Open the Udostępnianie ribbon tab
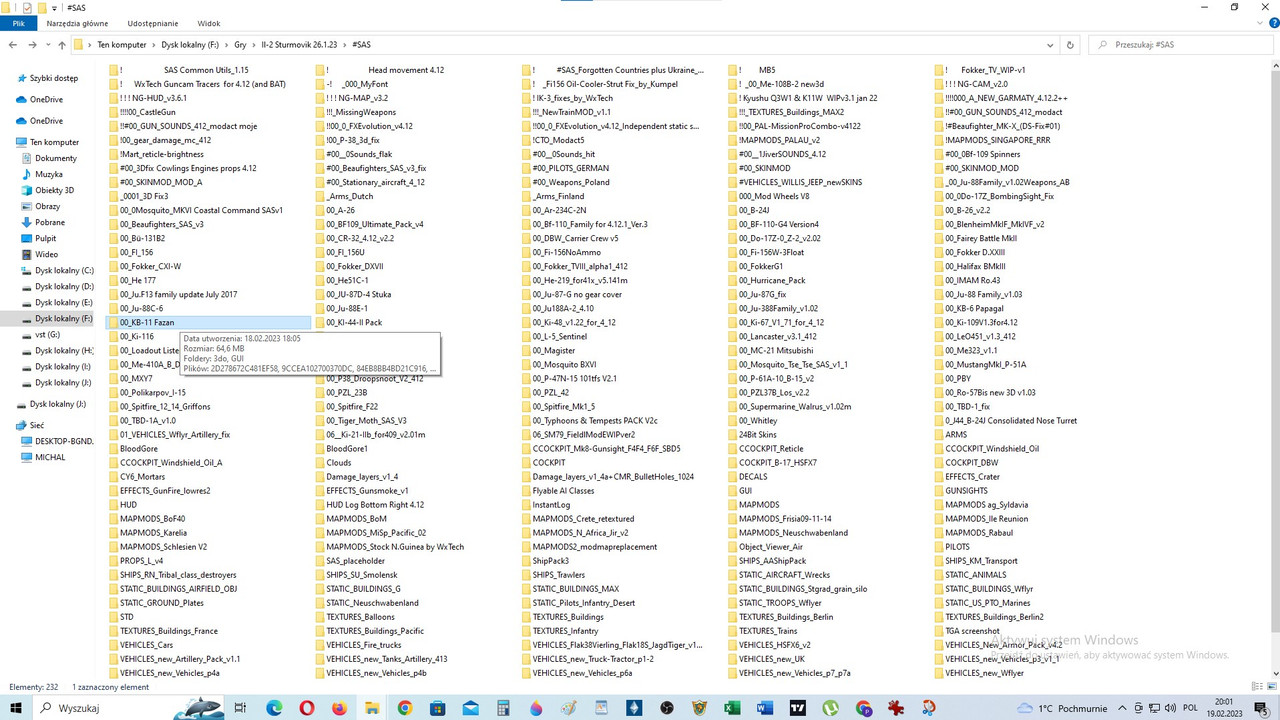The image size is (1280, 720). click(x=153, y=22)
